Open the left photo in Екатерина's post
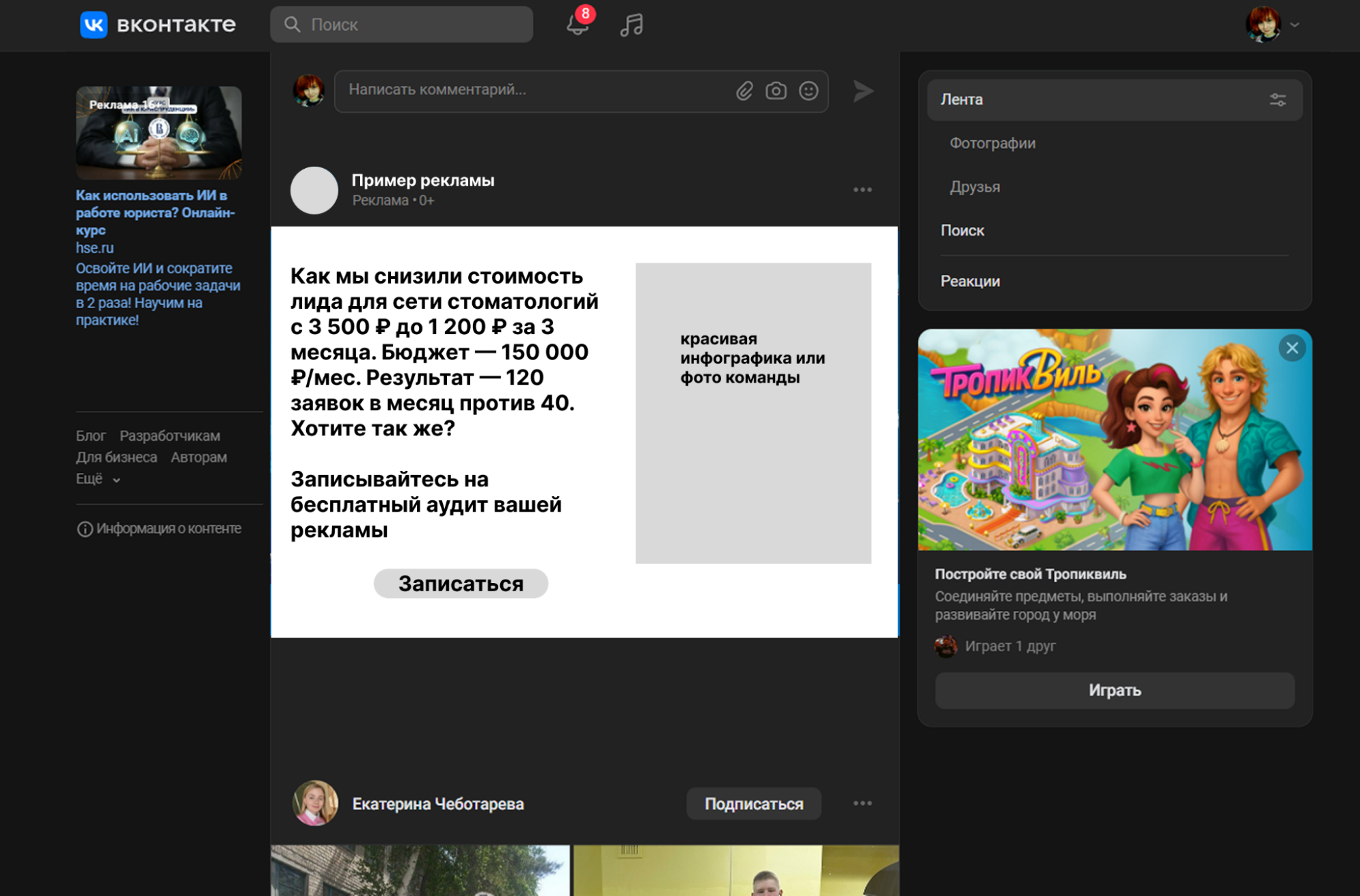 (x=420, y=870)
